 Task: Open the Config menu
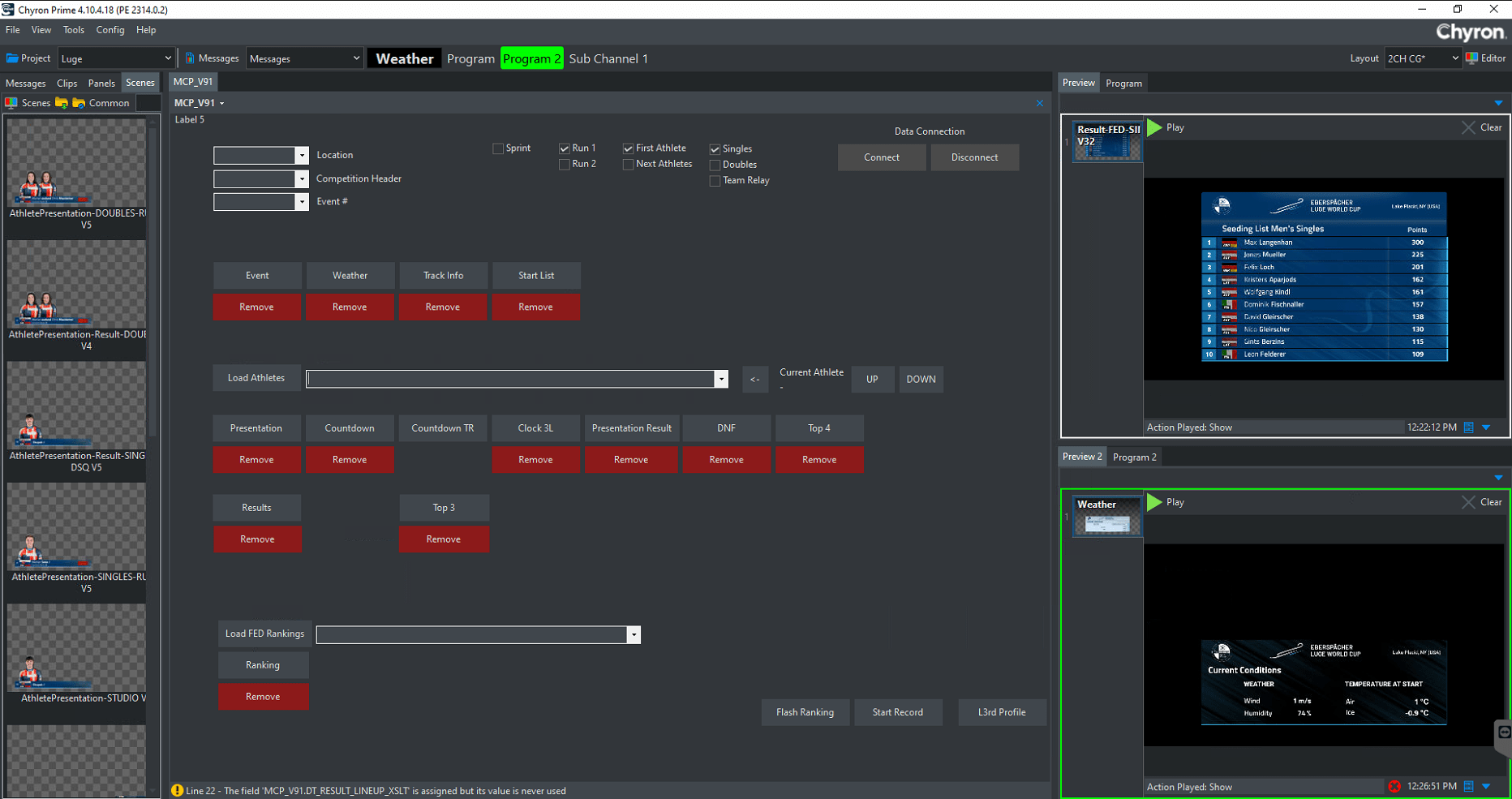pos(110,30)
